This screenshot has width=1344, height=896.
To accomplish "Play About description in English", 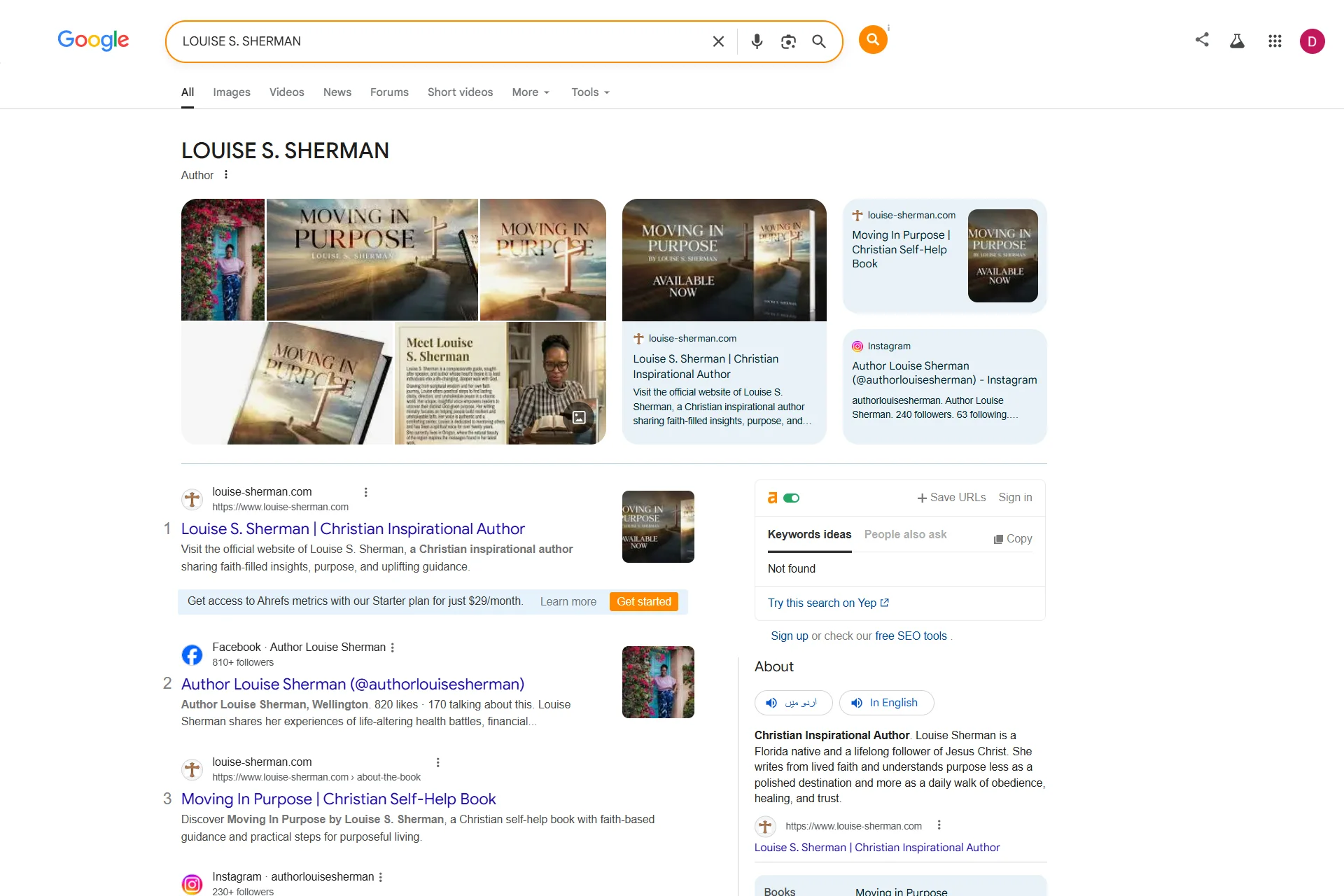I will pos(886,703).
